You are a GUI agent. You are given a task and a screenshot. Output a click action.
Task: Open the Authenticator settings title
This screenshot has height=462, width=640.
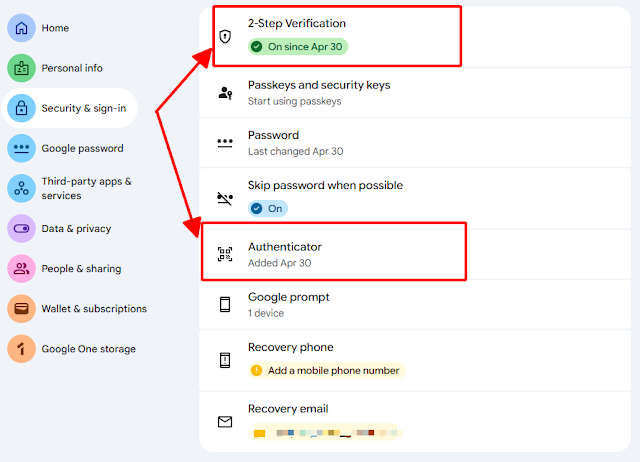tap(284, 247)
